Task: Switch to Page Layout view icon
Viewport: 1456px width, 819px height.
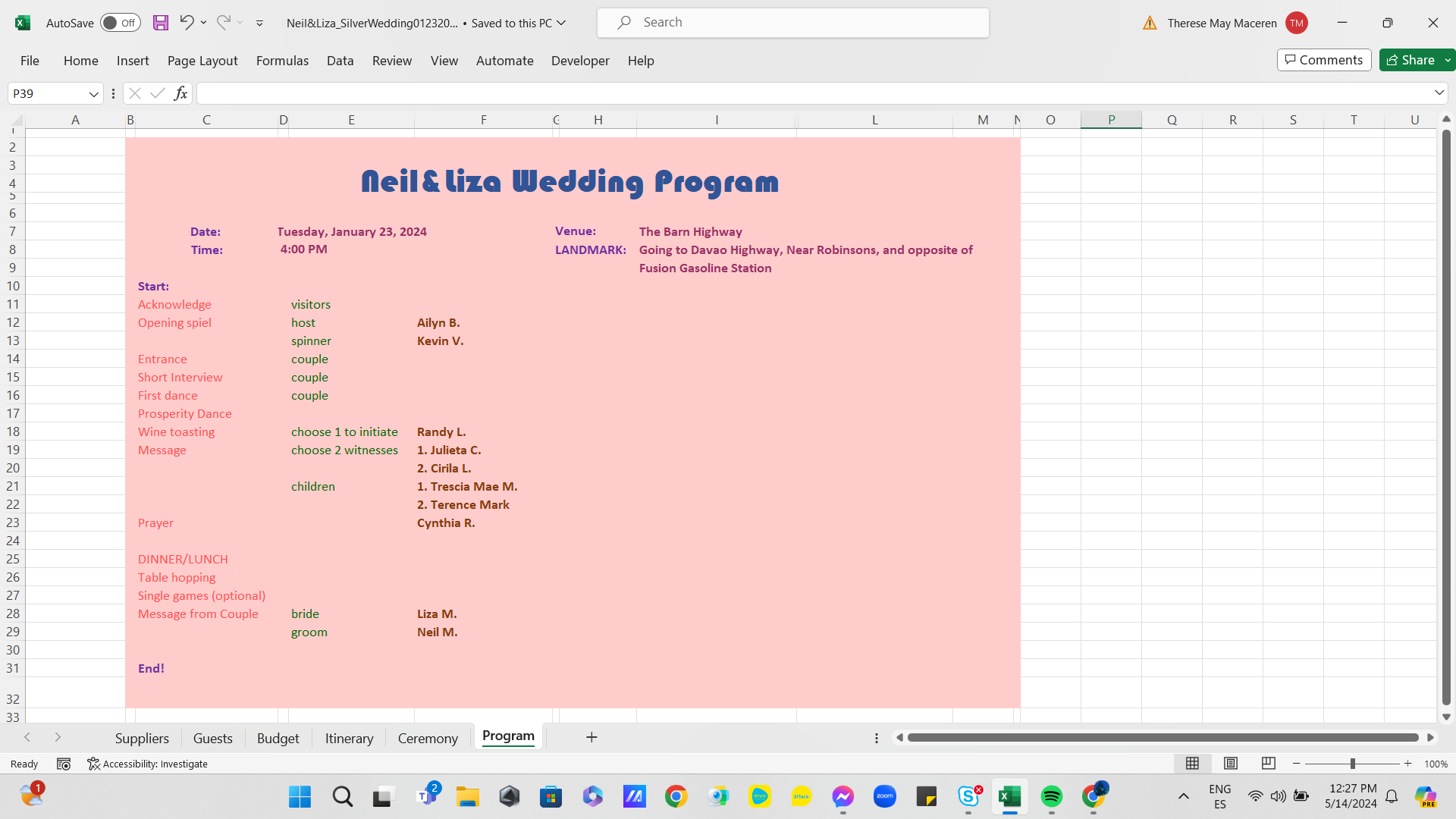Action: pyautogui.click(x=1231, y=764)
